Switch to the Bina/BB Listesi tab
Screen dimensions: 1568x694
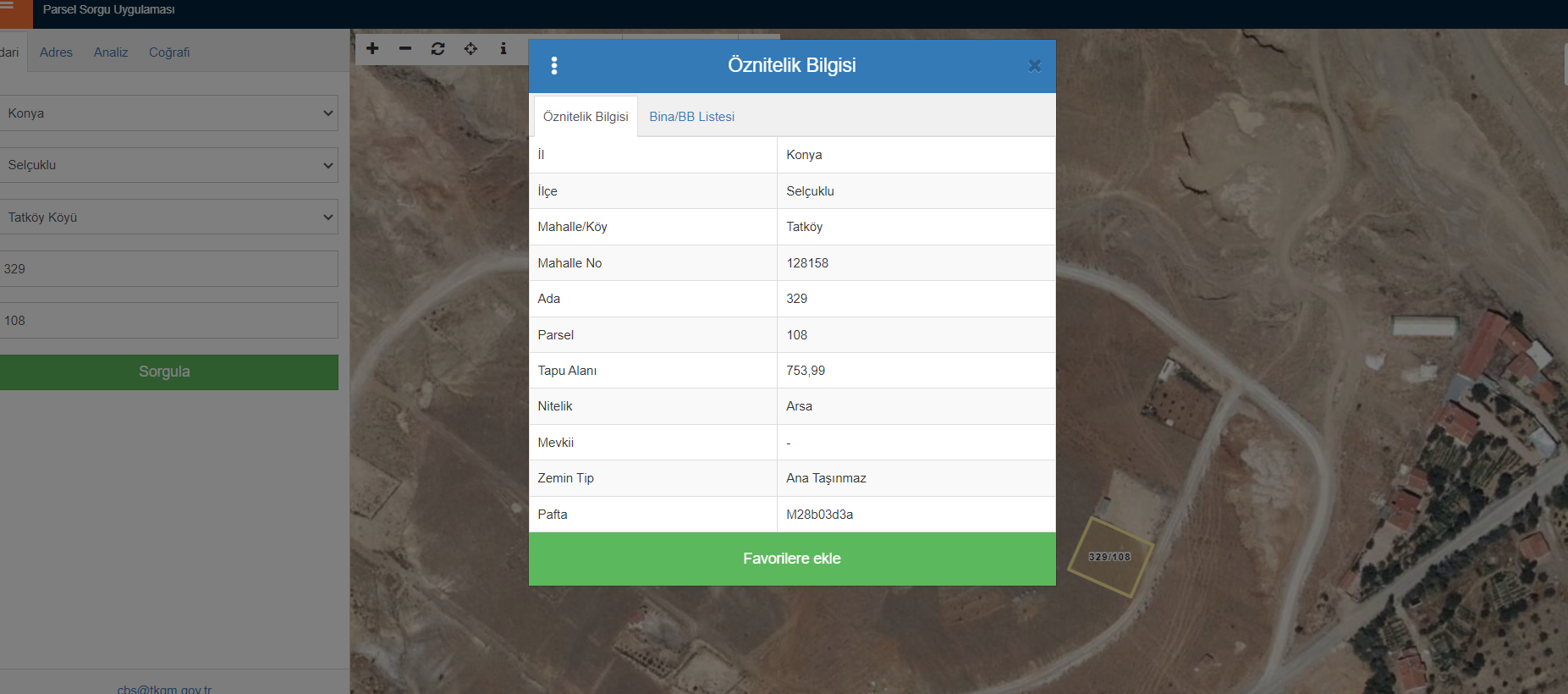[x=691, y=117]
